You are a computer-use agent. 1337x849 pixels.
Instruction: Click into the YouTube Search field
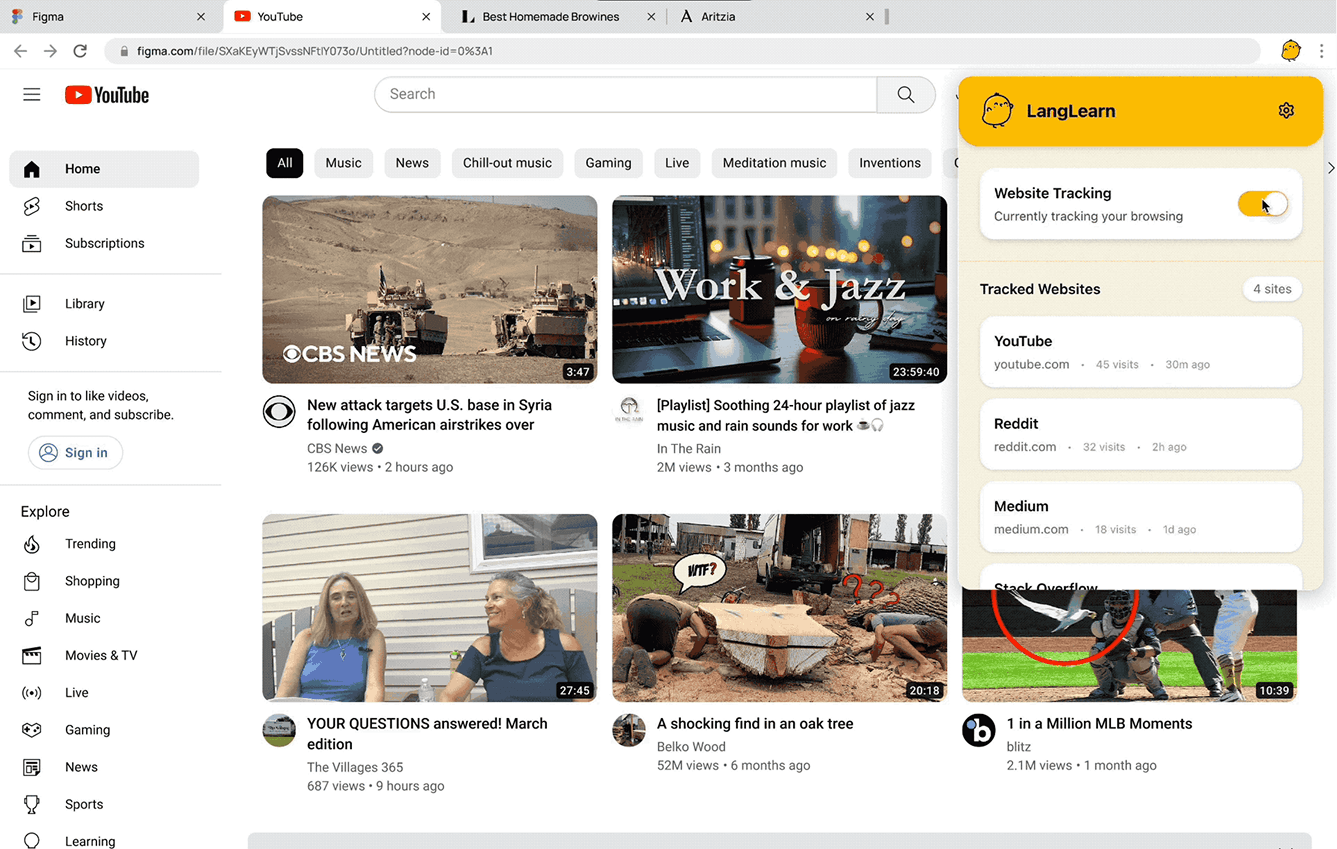626,94
